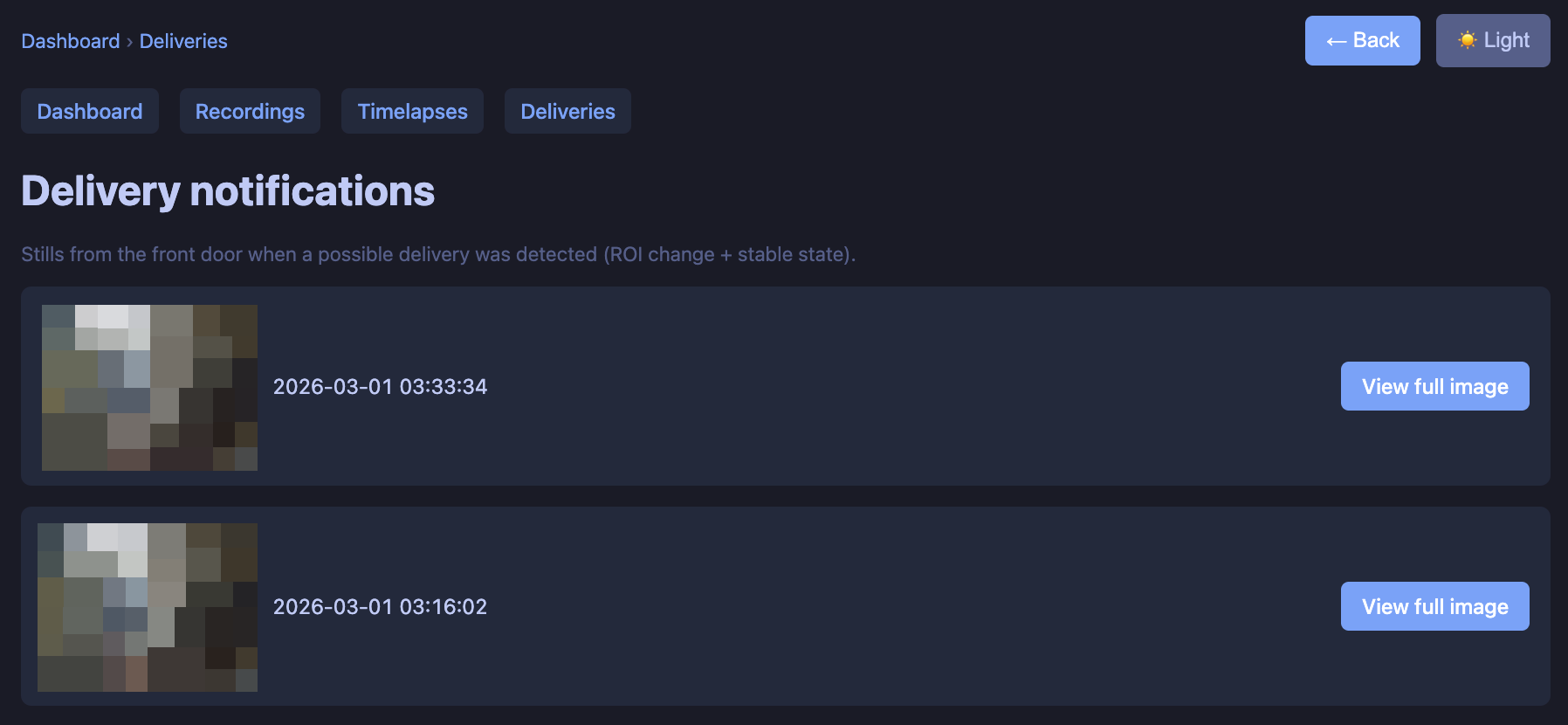Image resolution: width=1568 pixels, height=725 pixels.
Task: Click the sun icon in the theme button
Action: (1468, 40)
